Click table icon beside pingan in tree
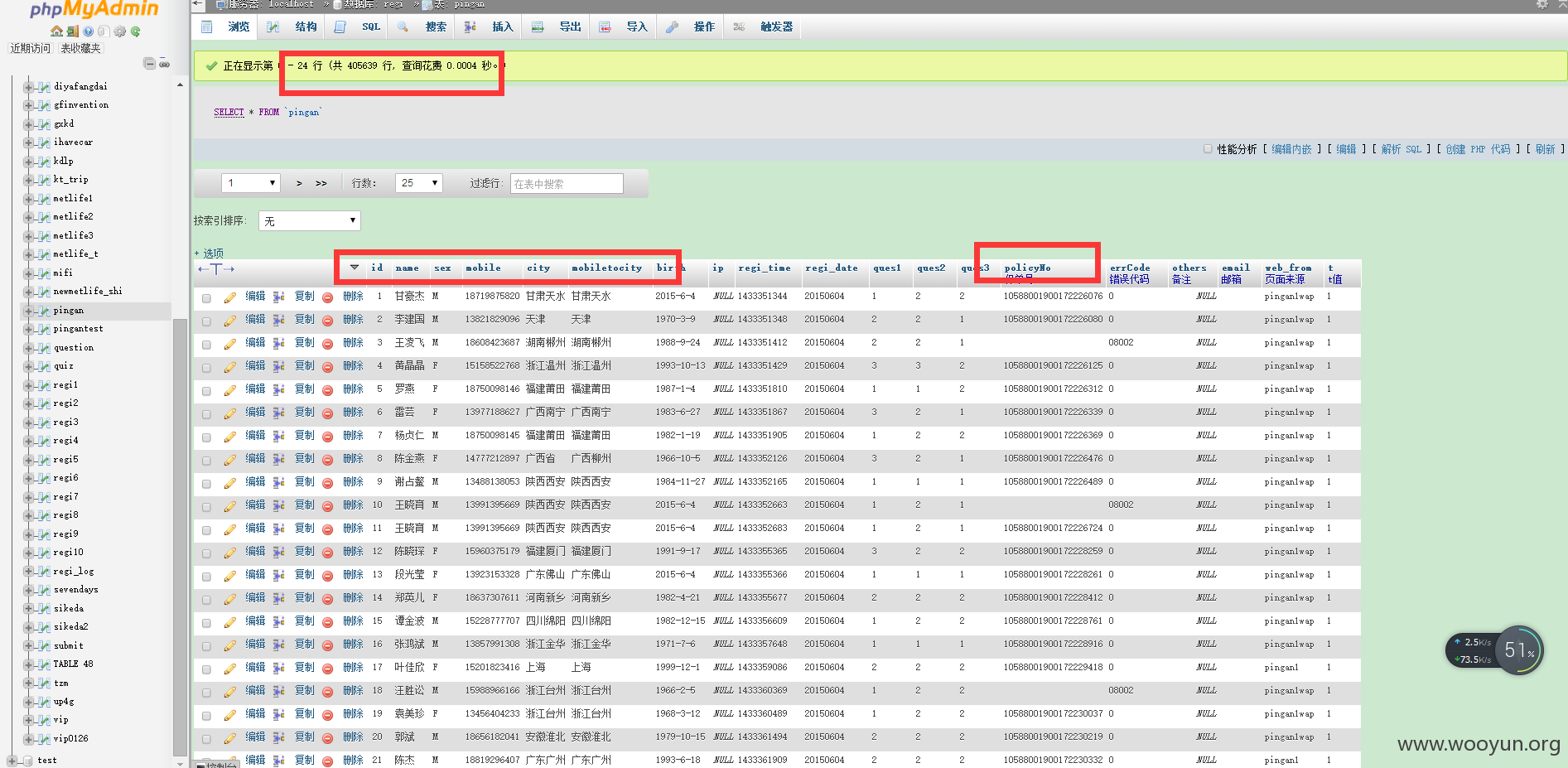Viewport: 1568px width, 768px height. click(x=44, y=311)
